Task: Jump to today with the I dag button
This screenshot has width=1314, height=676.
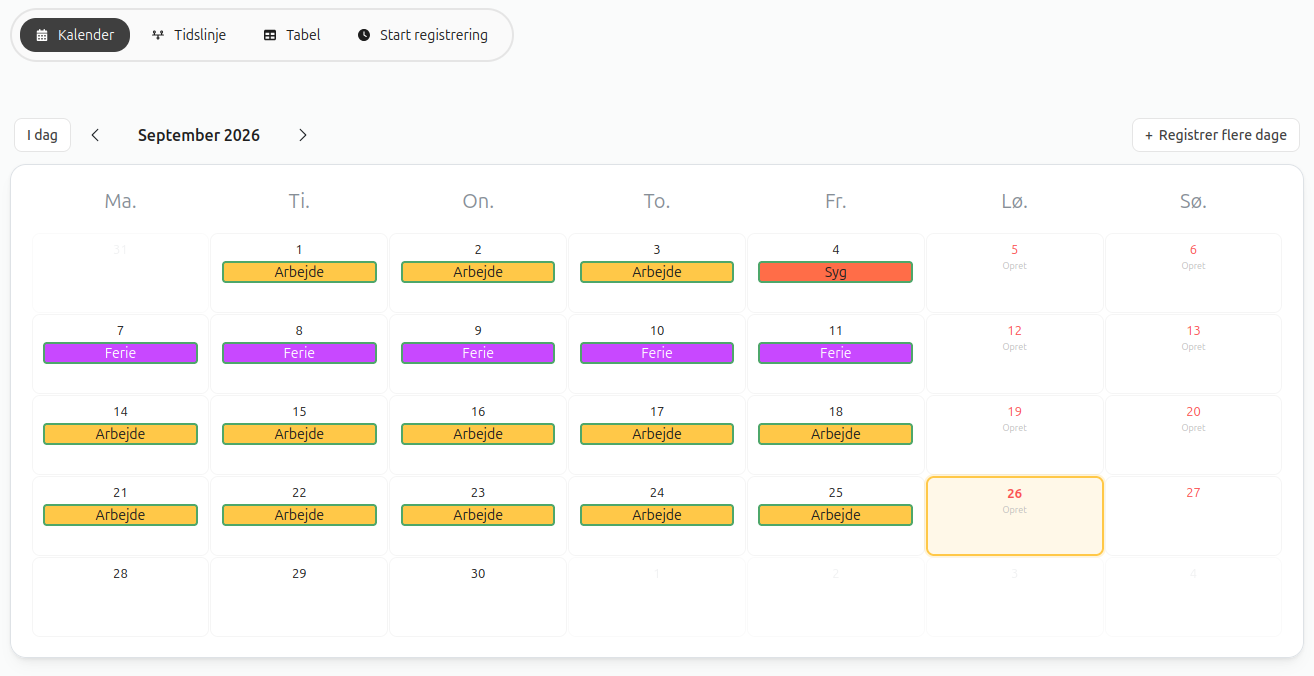Action: [x=42, y=135]
